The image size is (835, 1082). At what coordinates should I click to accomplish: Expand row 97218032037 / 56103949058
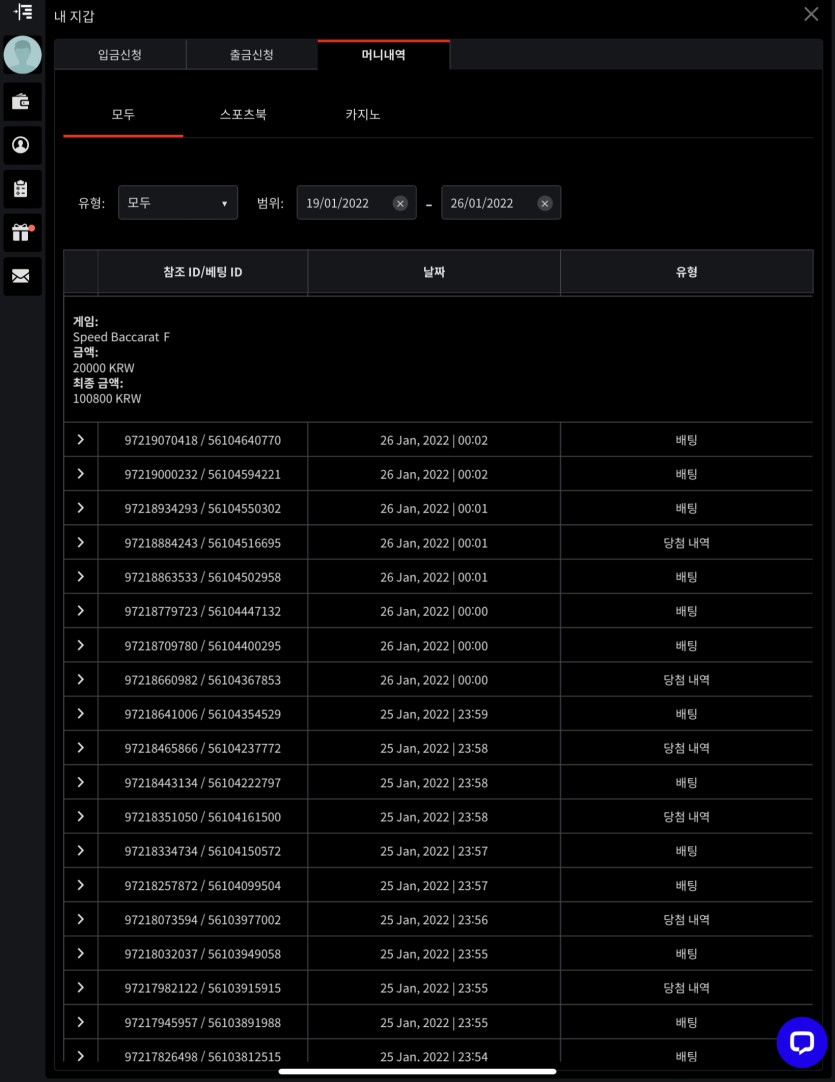[81, 953]
